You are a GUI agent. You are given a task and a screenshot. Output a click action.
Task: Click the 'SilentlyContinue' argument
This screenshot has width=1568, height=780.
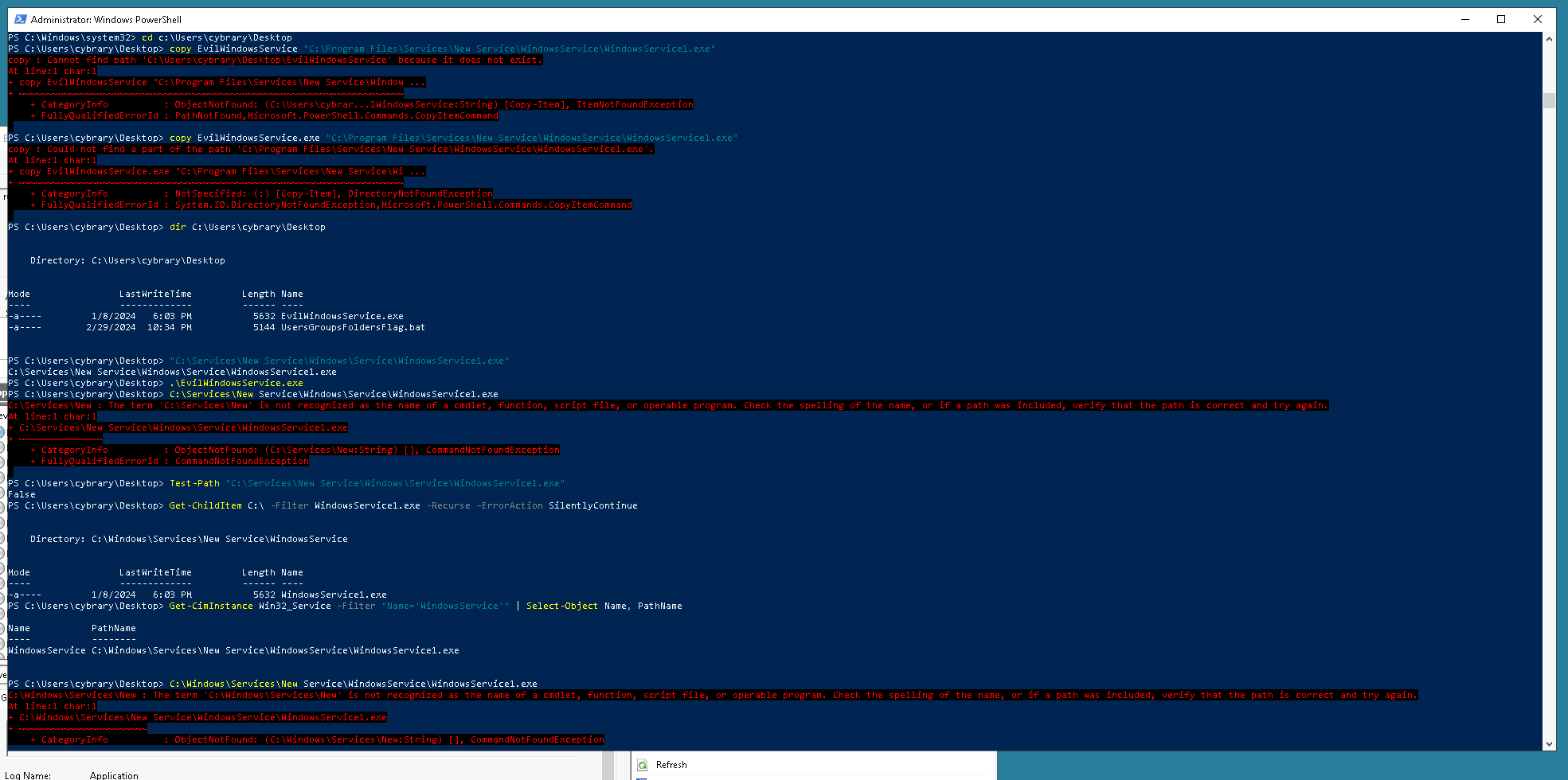tap(593, 505)
